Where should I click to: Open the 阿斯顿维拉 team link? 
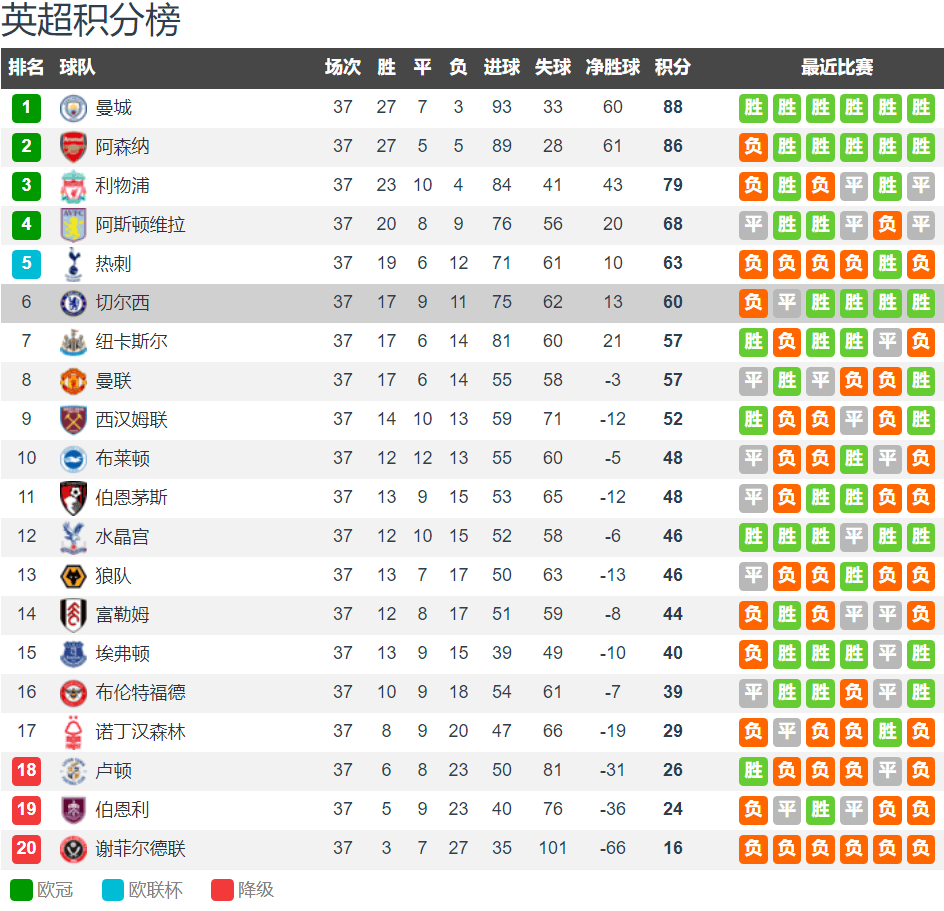(x=140, y=225)
